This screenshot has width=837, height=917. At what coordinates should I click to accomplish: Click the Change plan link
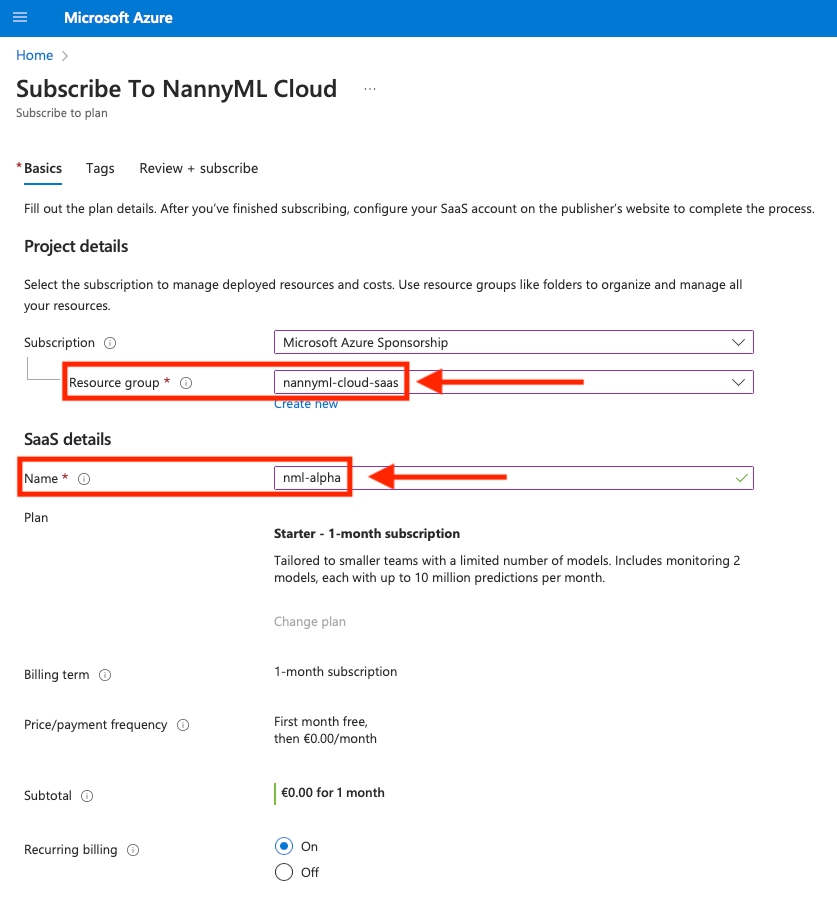[310, 621]
